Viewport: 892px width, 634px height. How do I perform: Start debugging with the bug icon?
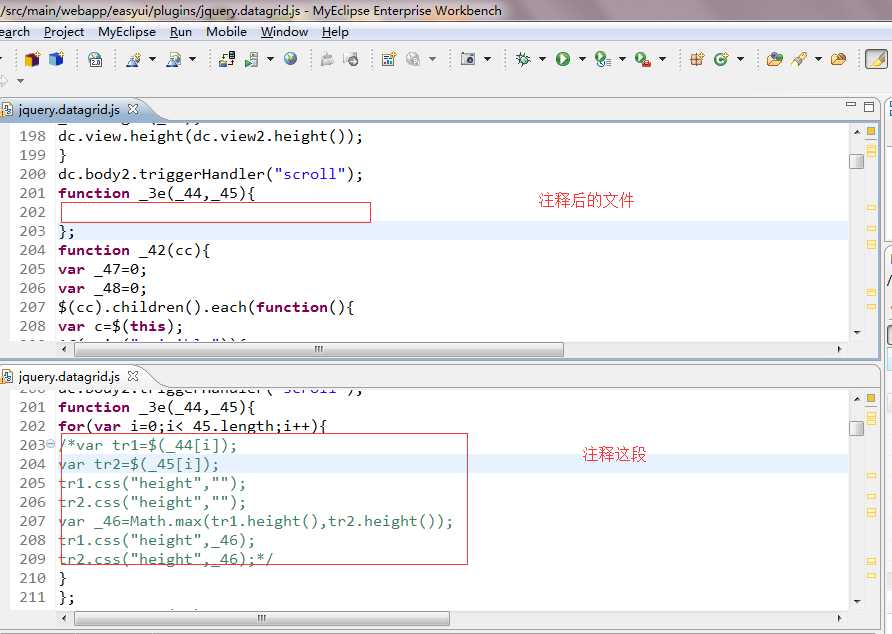[523, 59]
